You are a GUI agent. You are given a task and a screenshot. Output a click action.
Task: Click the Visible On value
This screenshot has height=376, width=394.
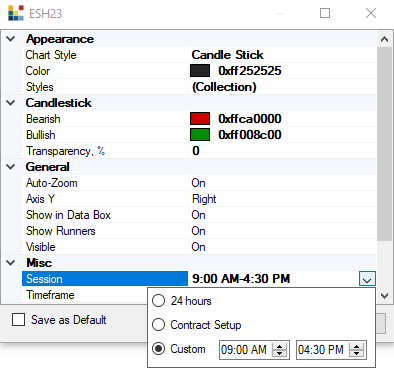pos(198,247)
